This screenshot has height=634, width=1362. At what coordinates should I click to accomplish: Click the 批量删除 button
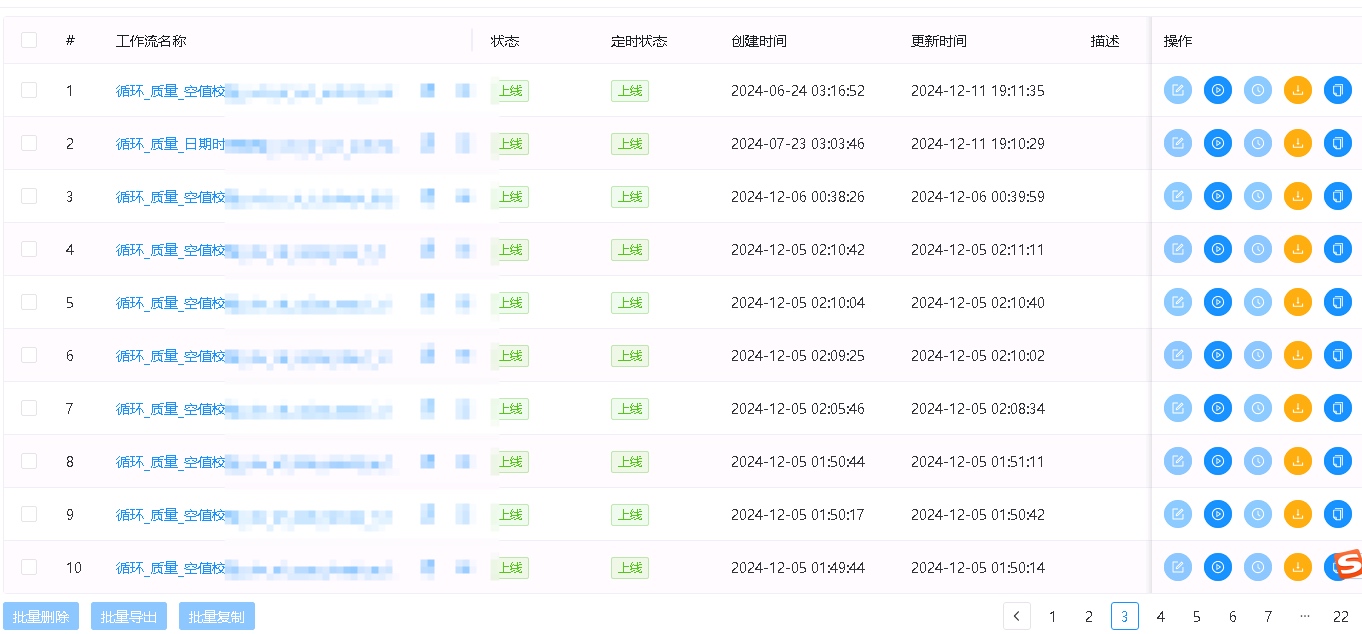tap(41, 617)
